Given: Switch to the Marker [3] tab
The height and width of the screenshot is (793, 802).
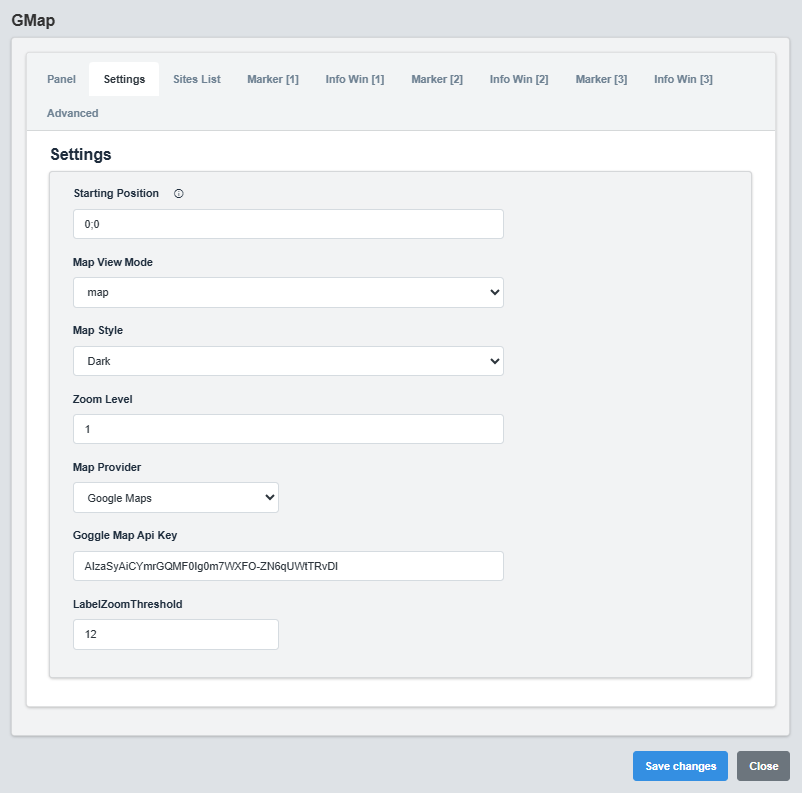Looking at the screenshot, I should click(x=601, y=79).
